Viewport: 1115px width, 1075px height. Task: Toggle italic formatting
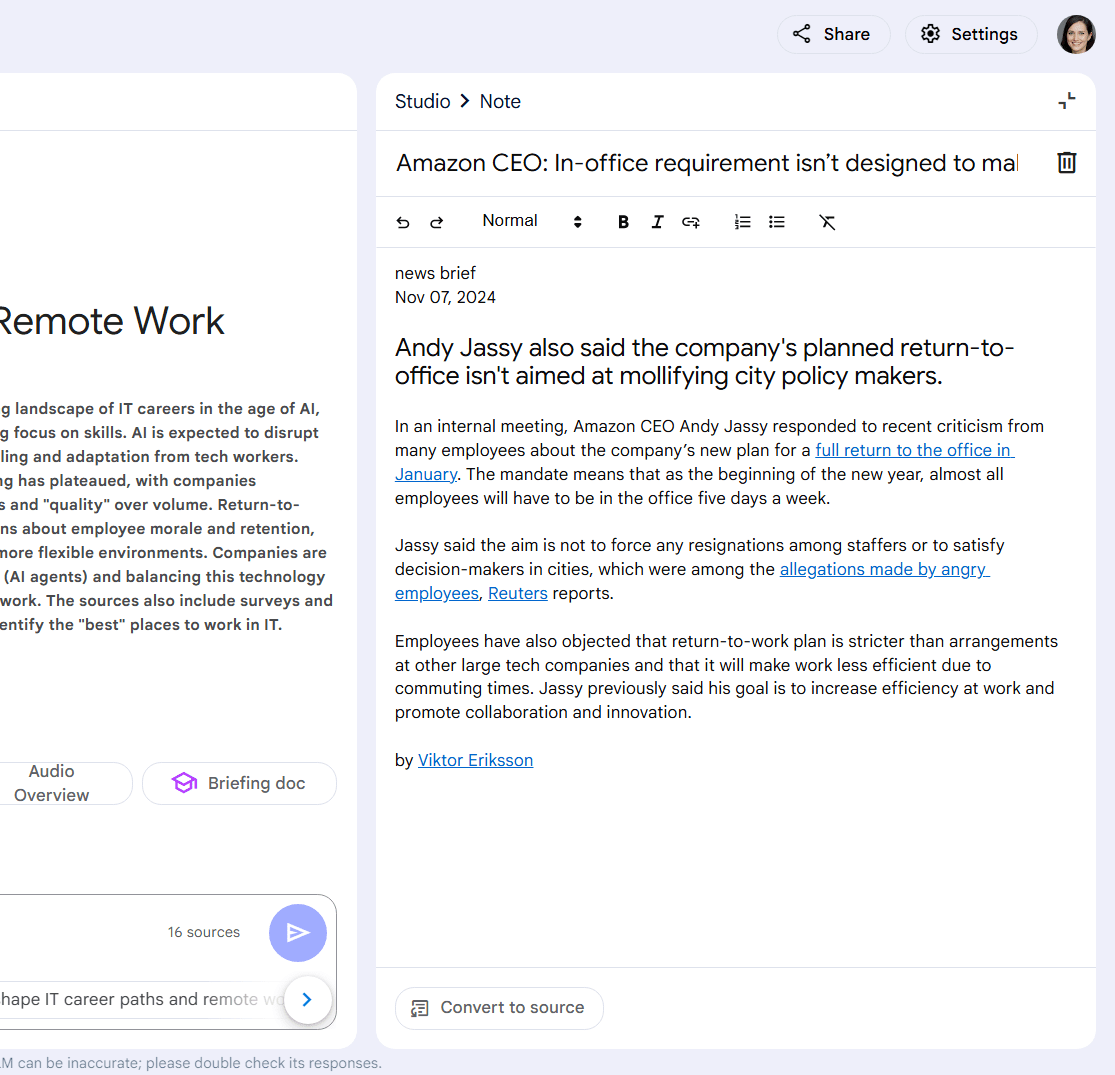[657, 222]
